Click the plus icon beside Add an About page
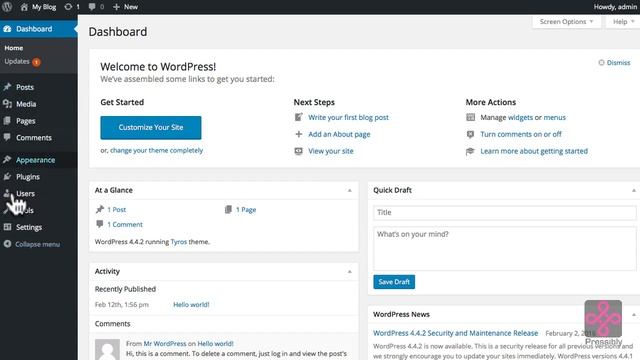The height and width of the screenshot is (360, 640). pyautogui.click(x=298, y=134)
